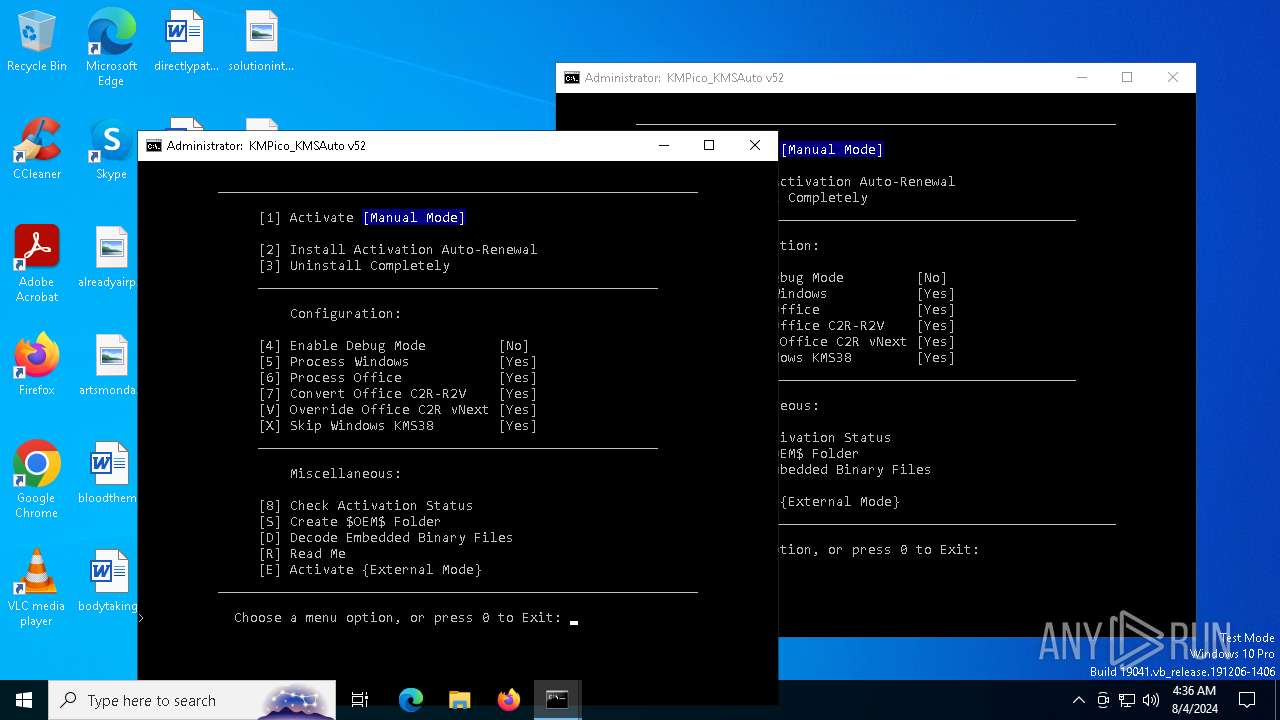Open the Windows Start menu

pos(24,700)
